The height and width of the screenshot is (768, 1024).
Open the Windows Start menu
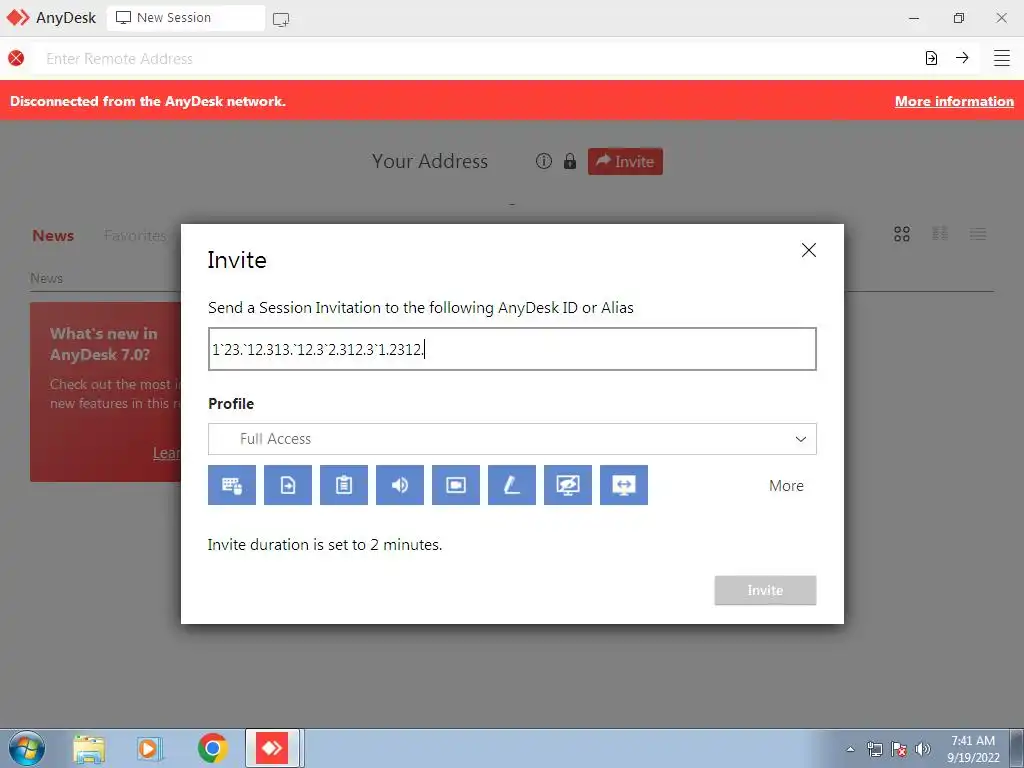pos(27,748)
